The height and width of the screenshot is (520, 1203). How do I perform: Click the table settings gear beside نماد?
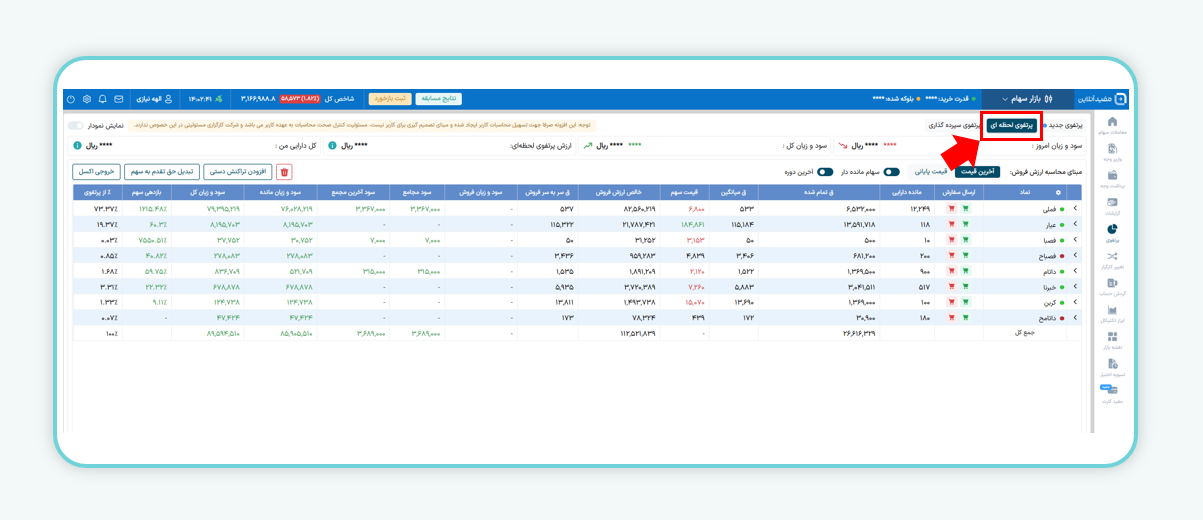pyautogui.click(x=1058, y=192)
